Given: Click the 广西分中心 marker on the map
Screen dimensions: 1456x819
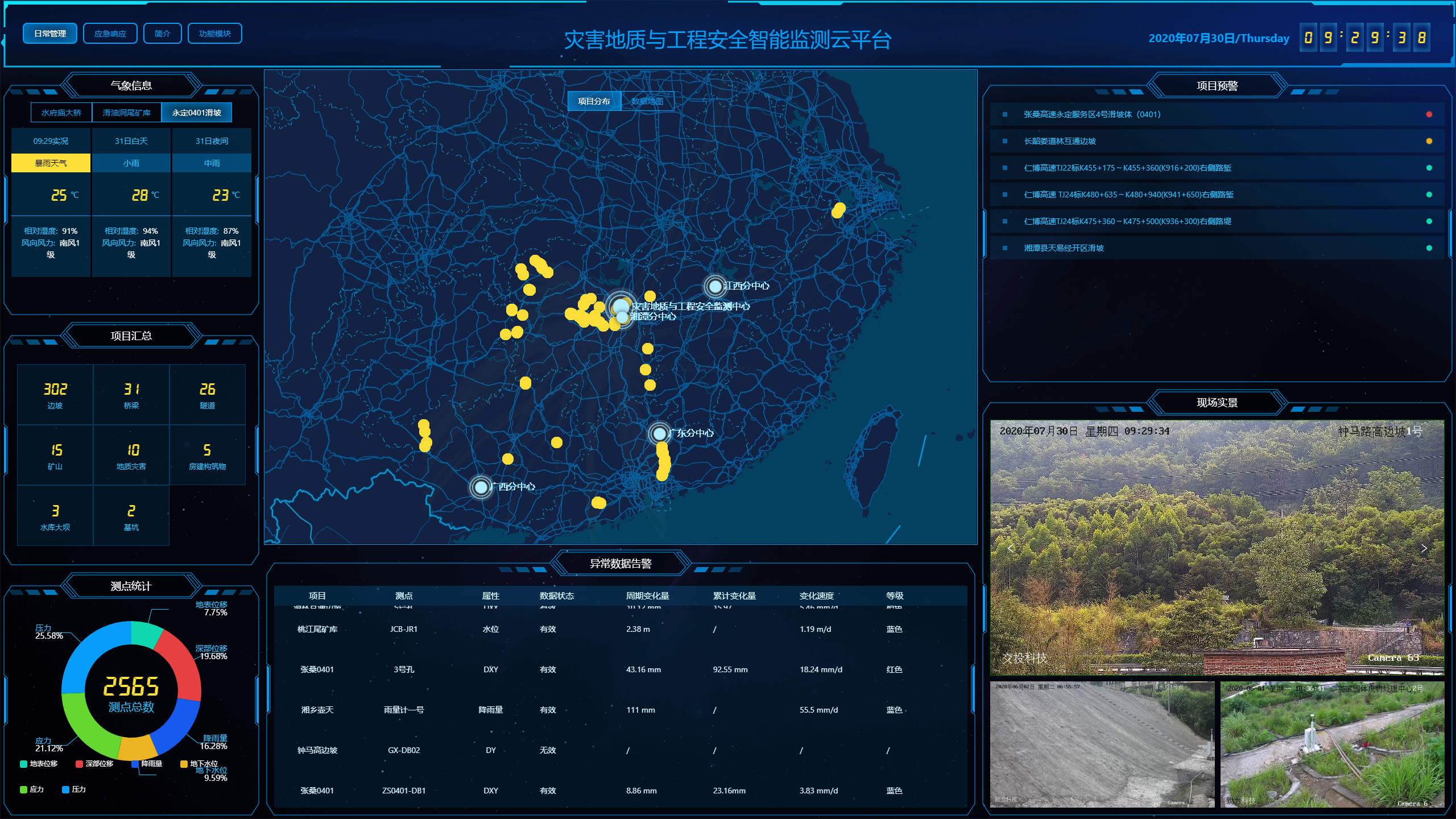Looking at the screenshot, I should [481, 487].
